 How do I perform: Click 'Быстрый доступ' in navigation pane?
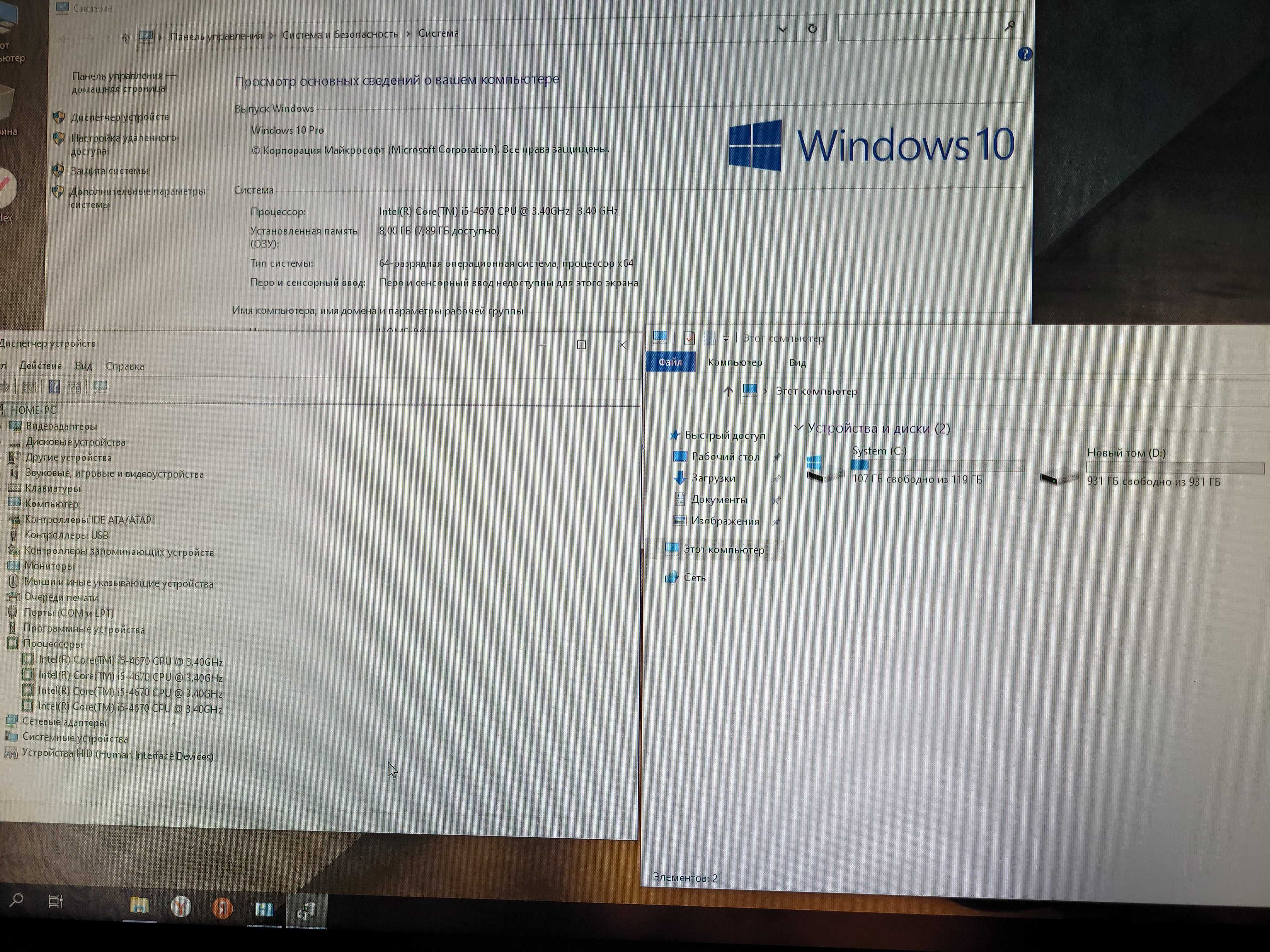(725, 435)
